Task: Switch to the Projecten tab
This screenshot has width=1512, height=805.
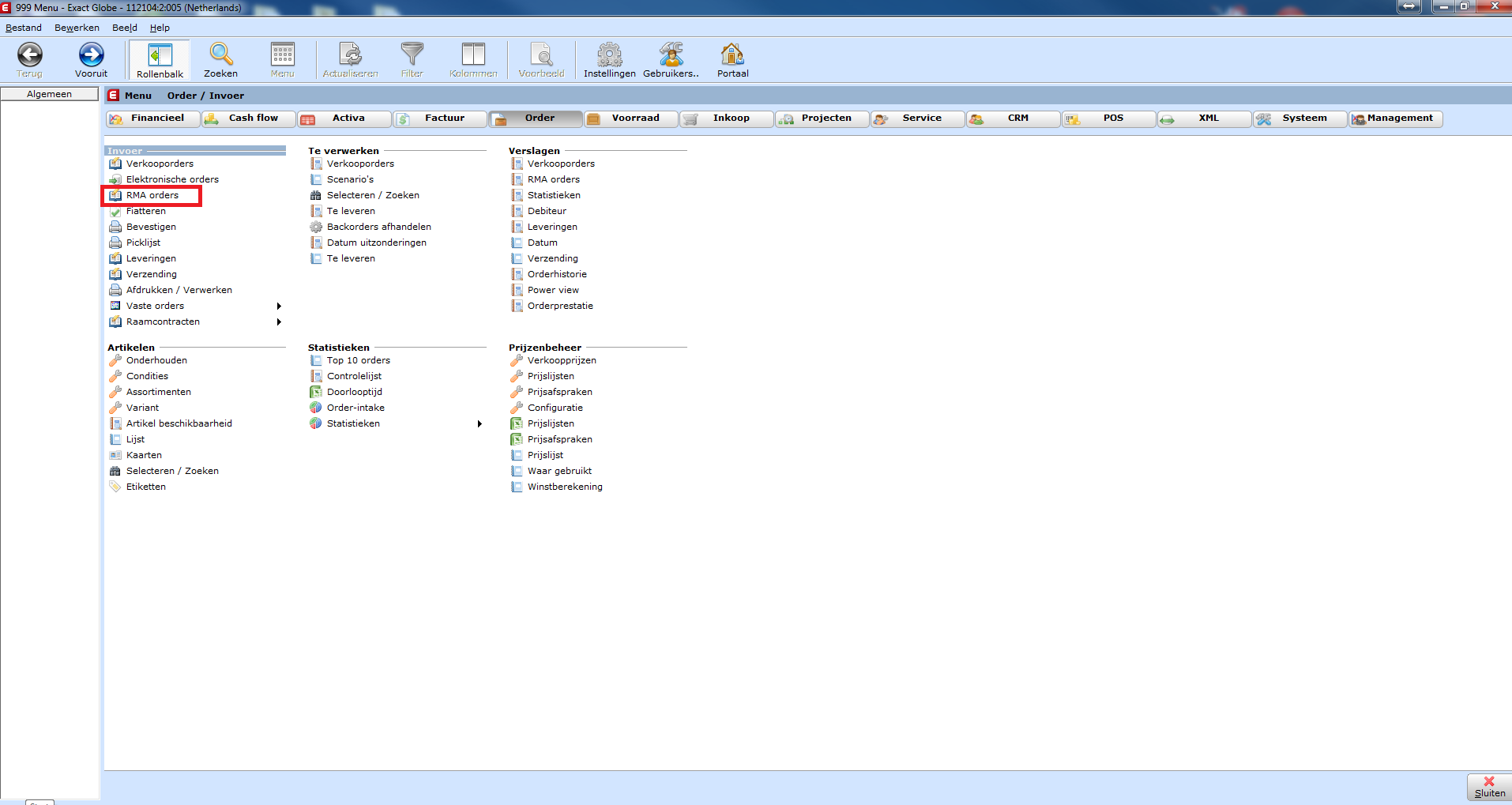Action: click(822, 118)
